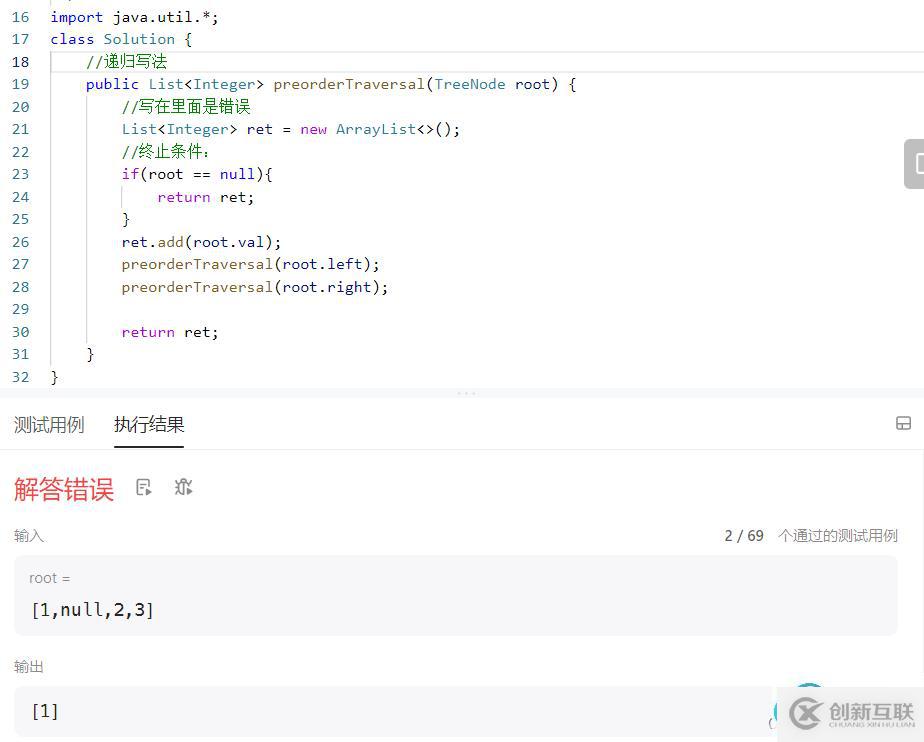924x742 pixels.
Task: Click the final return ret; statement on line 30
Action: (x=170, y=332)
